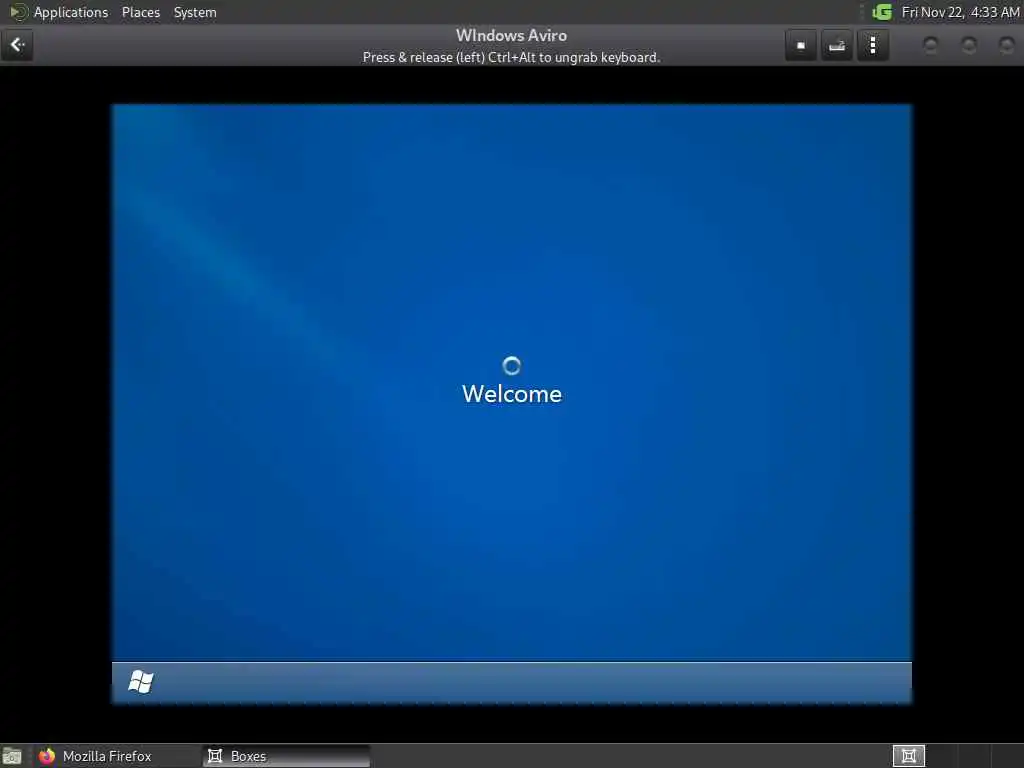Click the Windows logo in the VM

coord(140,682)
